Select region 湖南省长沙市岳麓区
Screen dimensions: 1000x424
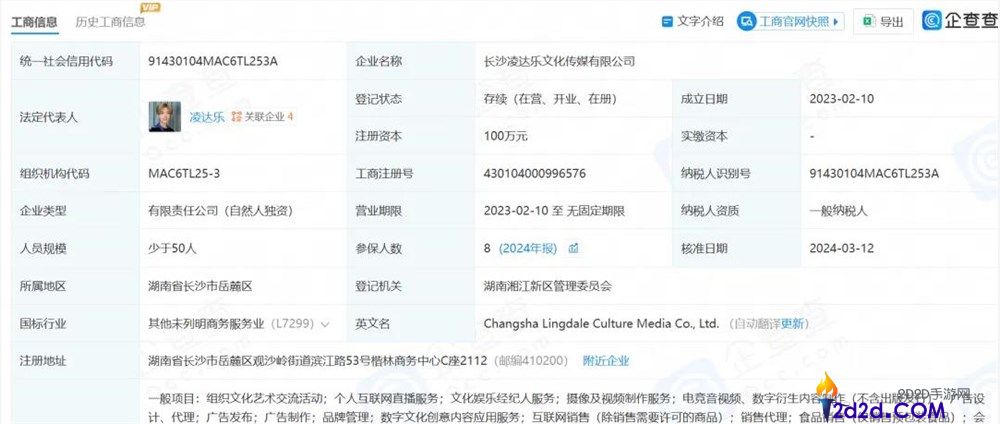200,286
